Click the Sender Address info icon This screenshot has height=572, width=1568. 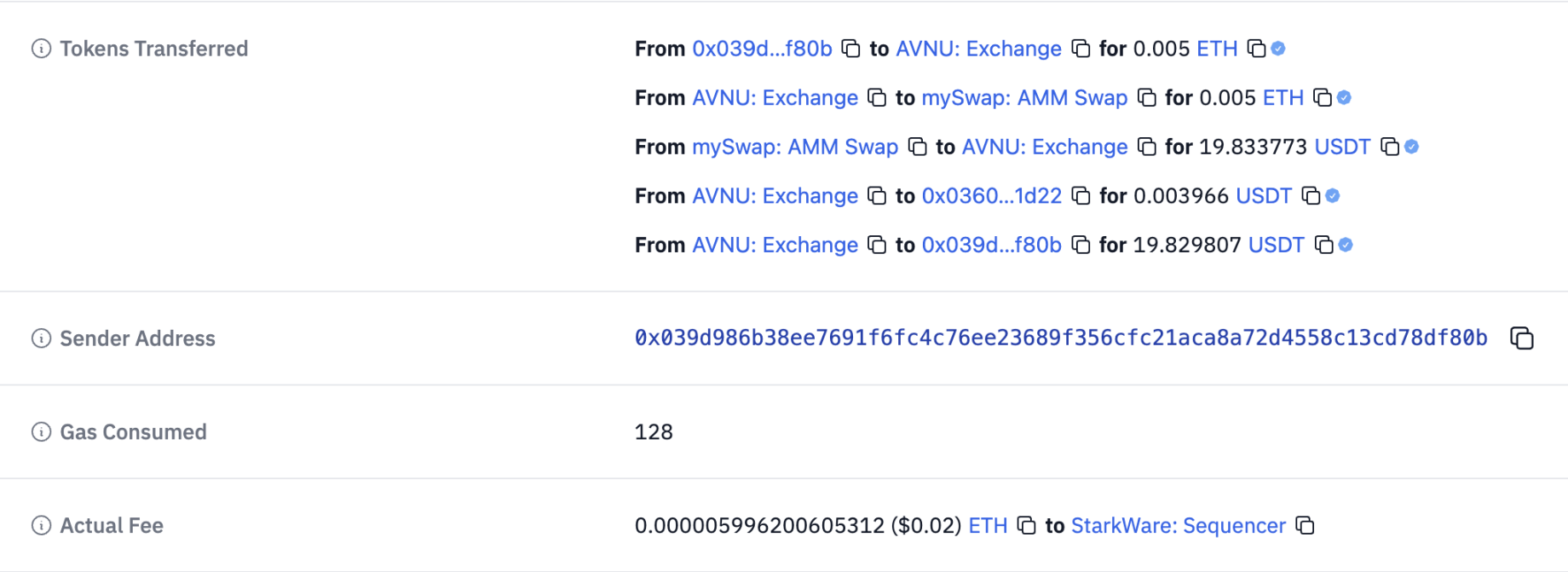tap(41, 338)
